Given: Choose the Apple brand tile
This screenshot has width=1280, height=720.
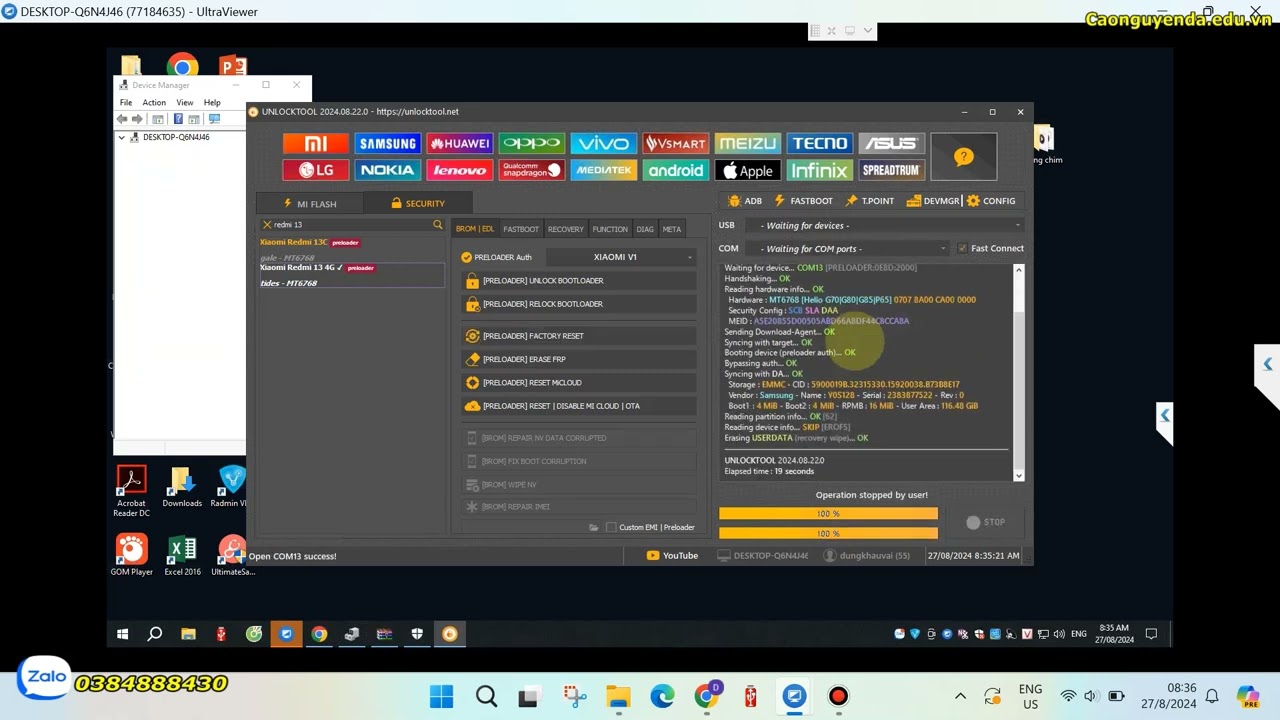Looking at the screenshot, I should click(x=747, y=170).
